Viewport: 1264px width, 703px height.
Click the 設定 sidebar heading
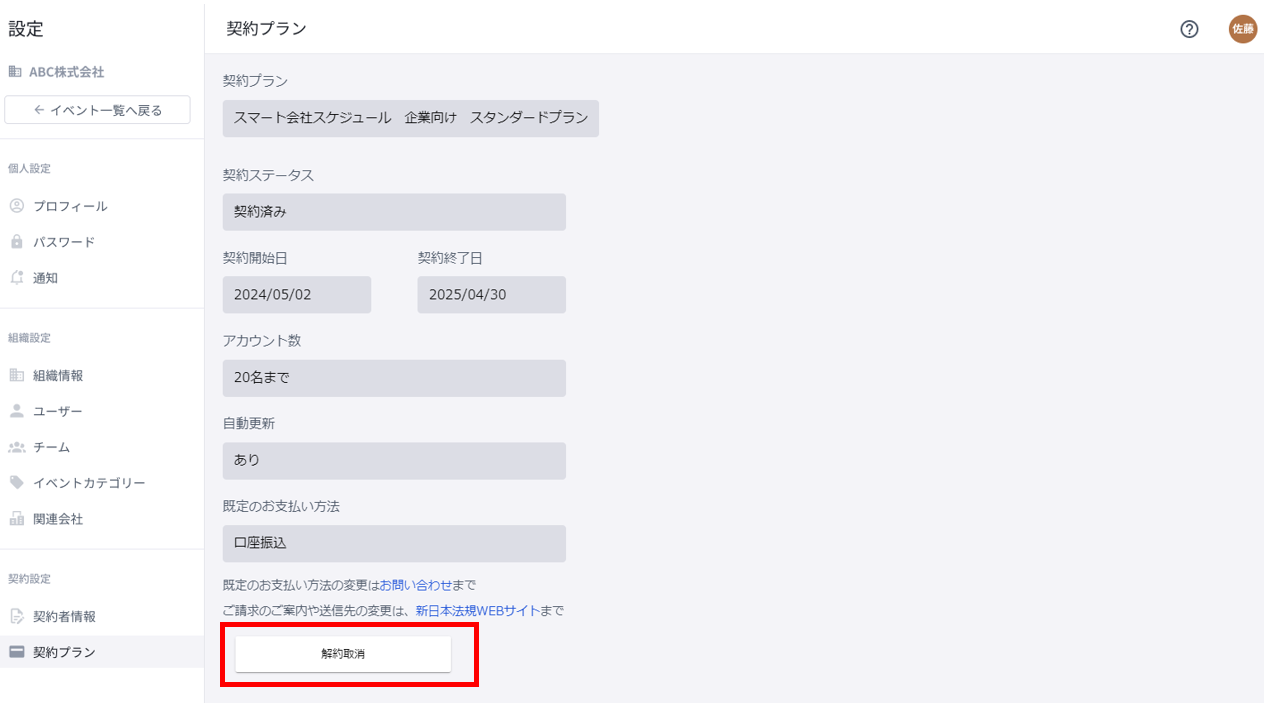tap(26, 29)
